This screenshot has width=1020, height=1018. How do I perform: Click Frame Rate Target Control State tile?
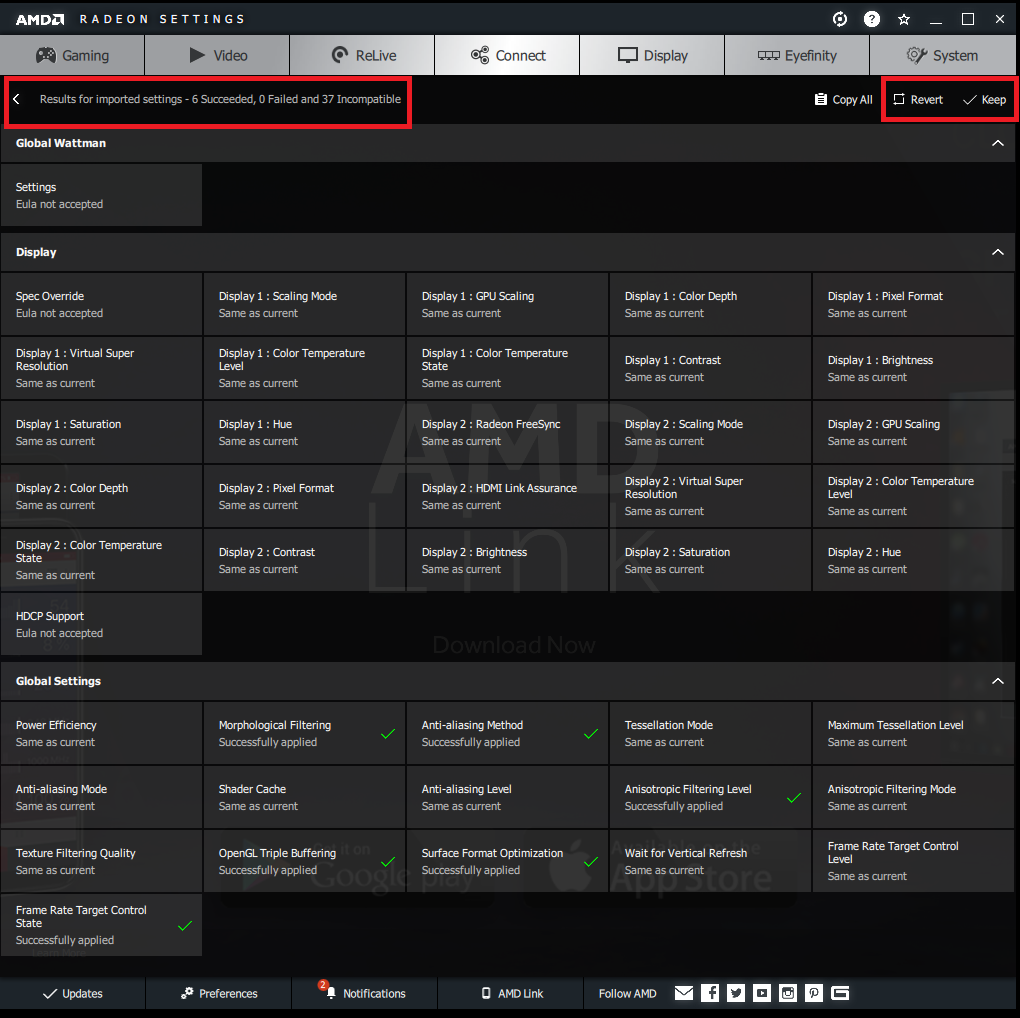(x=101, y=925)
